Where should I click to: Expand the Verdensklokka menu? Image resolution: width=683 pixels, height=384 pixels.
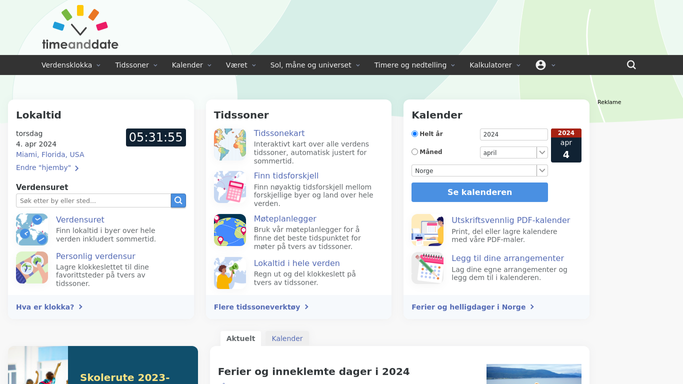pyautogui.click(x=71, y=65)
